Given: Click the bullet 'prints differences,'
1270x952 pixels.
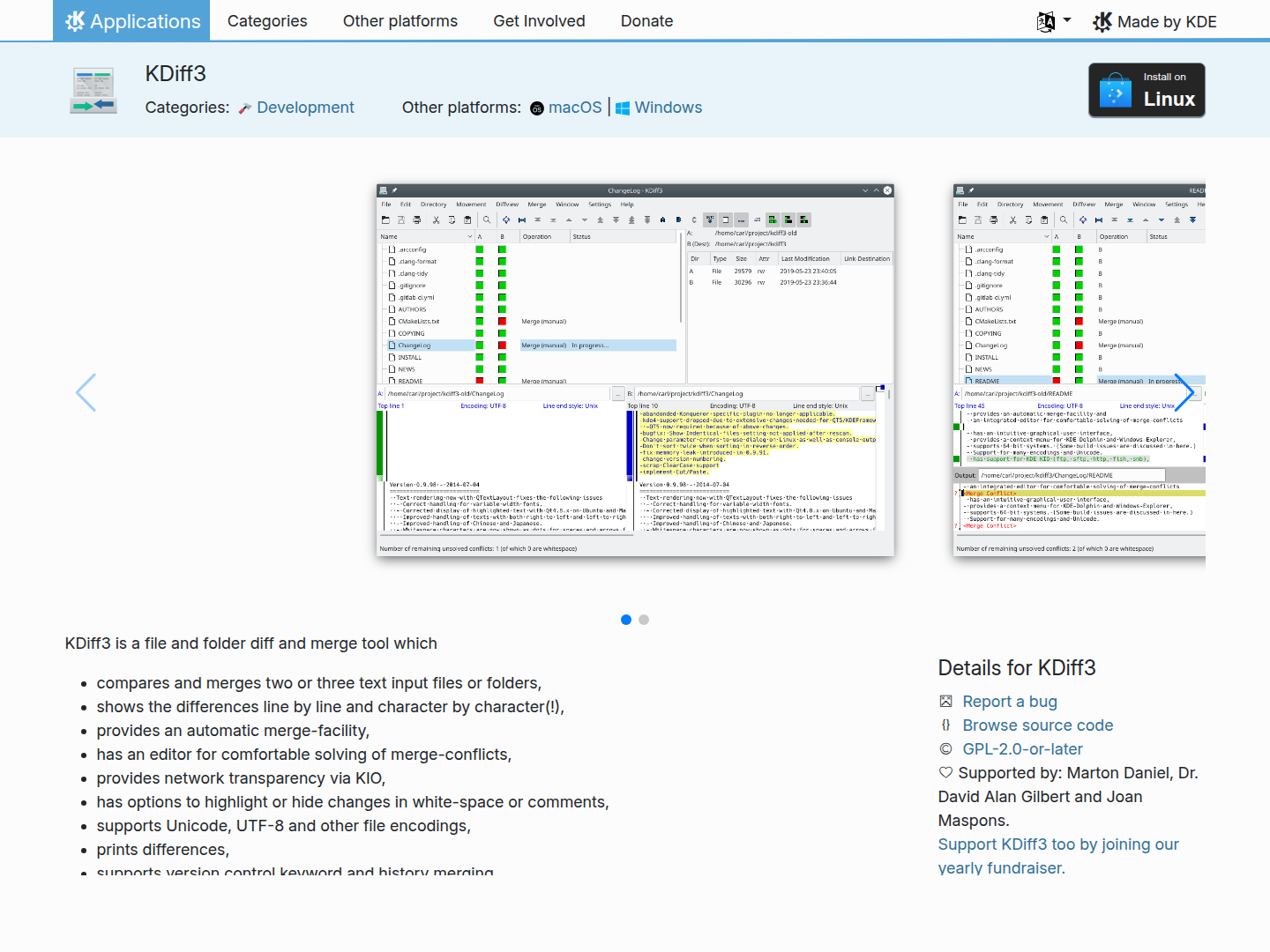Looking at the screenshot, I should tap(163, 850).
